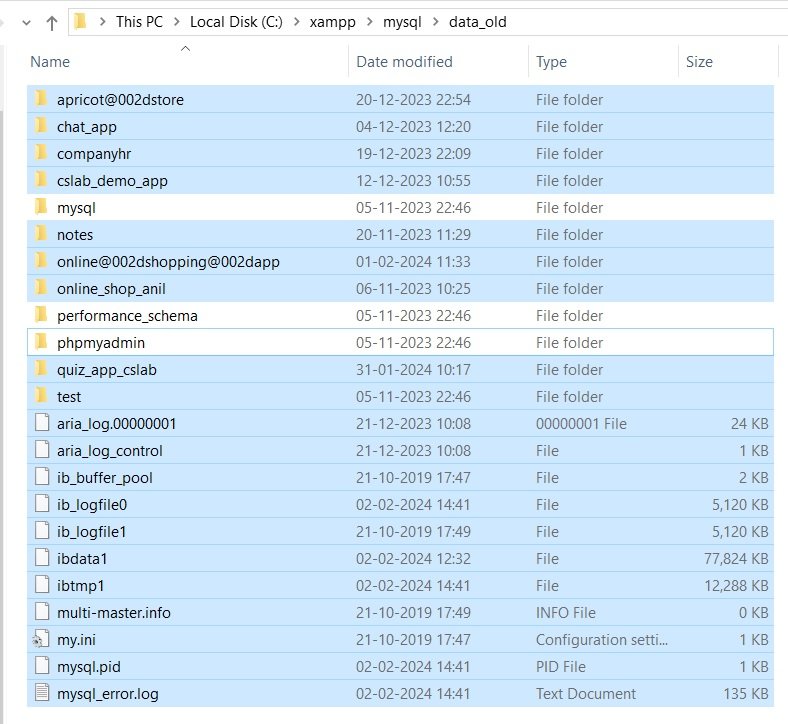Expand the chevron after 'xampp' breadcrumb
The height and width of the screenshot is (724, 788).
(369, 22)
